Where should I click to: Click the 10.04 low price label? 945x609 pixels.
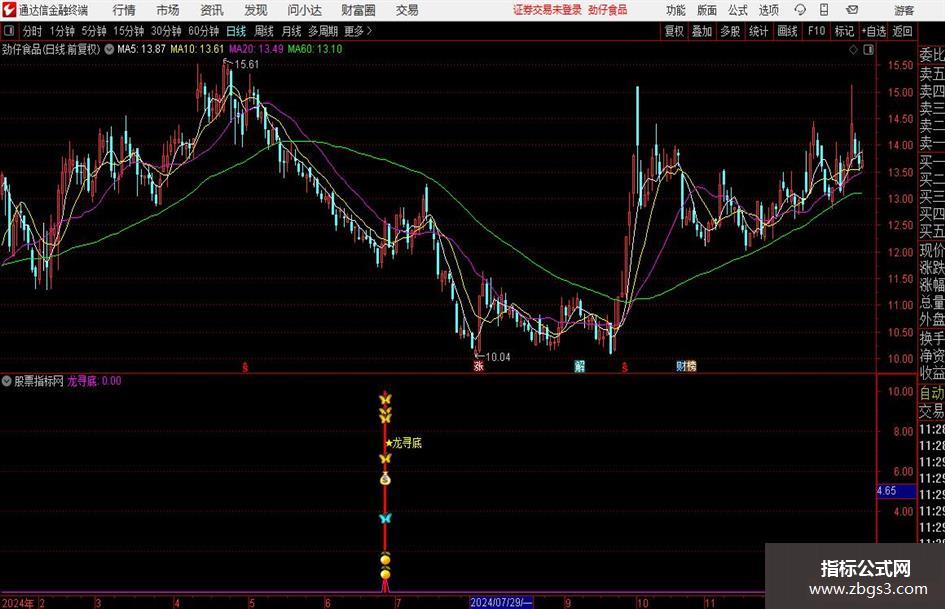tap(498, 357)
